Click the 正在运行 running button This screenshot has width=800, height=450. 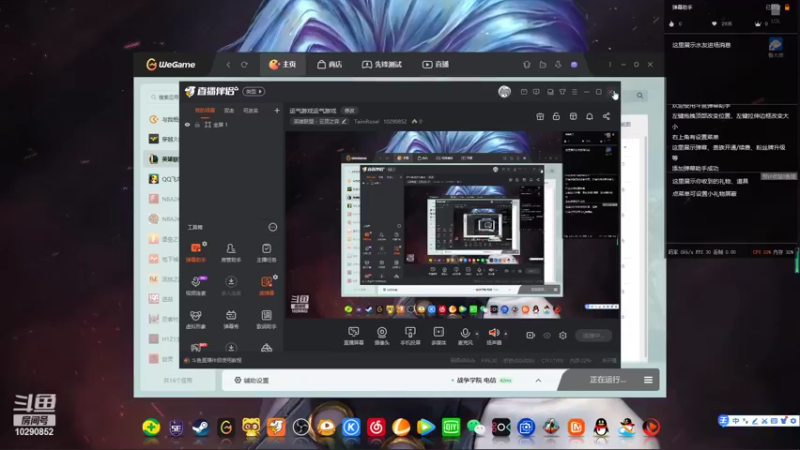pos(607,380)
